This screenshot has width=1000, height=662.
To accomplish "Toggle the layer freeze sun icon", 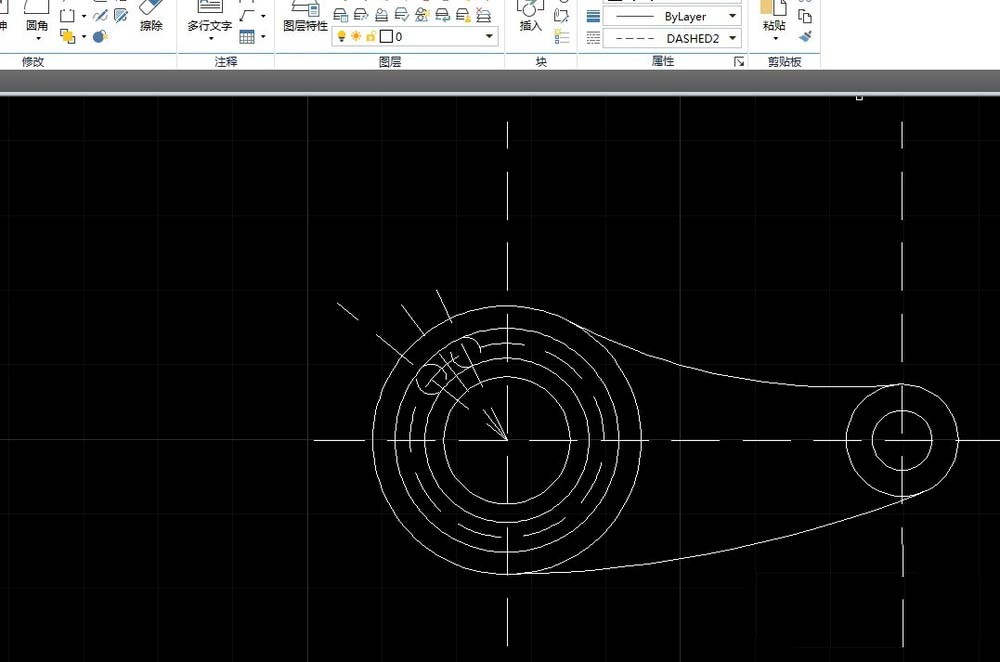I will pos(355,35).
